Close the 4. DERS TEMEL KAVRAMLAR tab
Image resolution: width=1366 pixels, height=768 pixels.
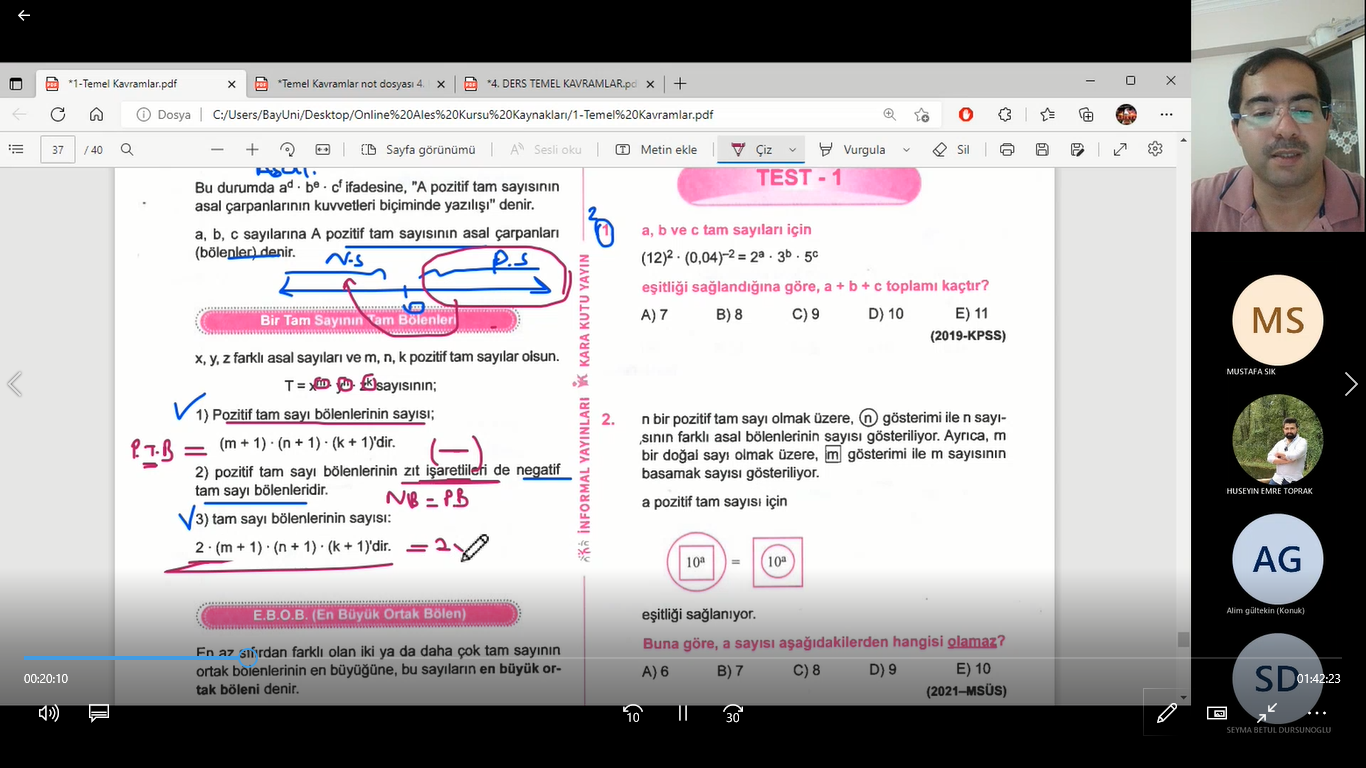click(650, 84)
